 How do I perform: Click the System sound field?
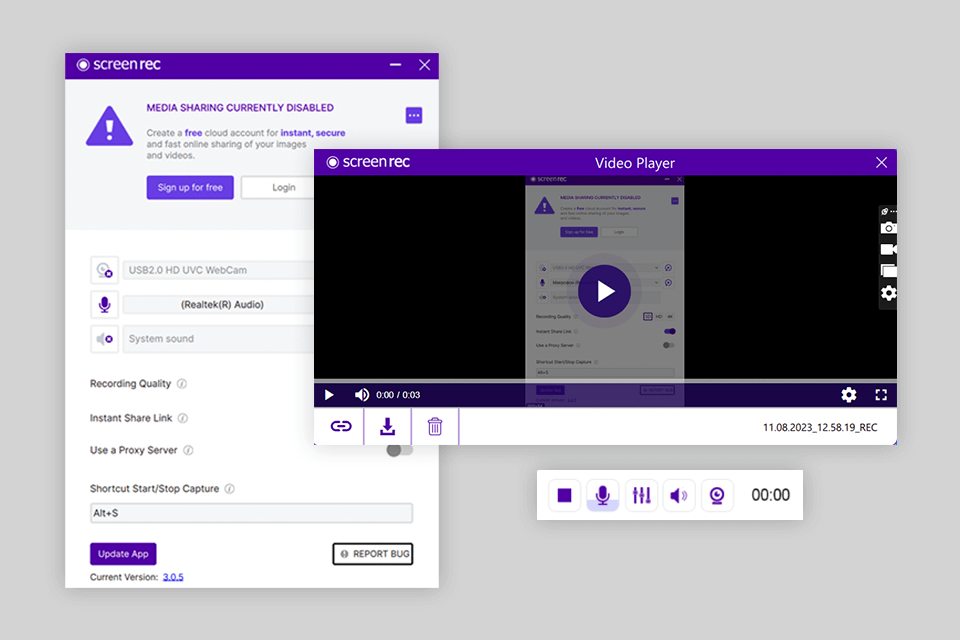point(219,339)
